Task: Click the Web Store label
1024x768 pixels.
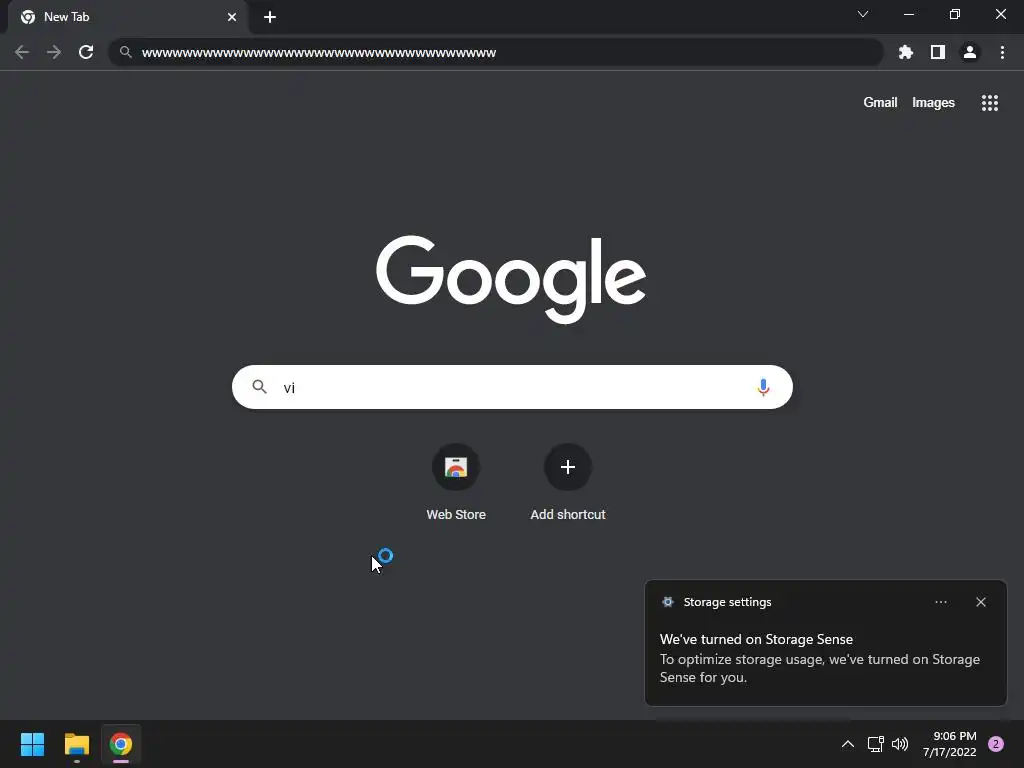Action: click(x=456, y=515)
